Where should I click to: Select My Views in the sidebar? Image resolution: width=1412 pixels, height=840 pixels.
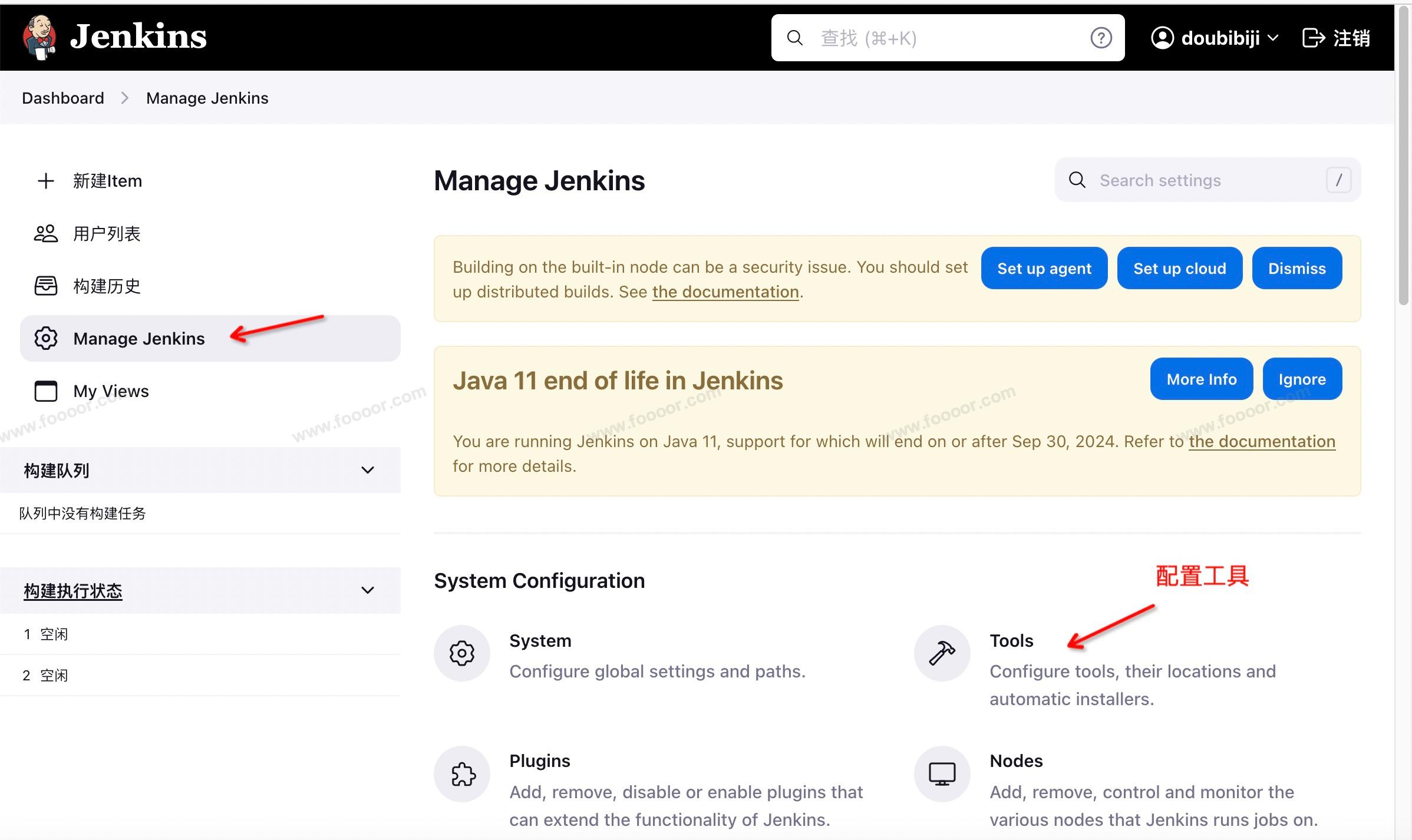(x=110, y=391)
